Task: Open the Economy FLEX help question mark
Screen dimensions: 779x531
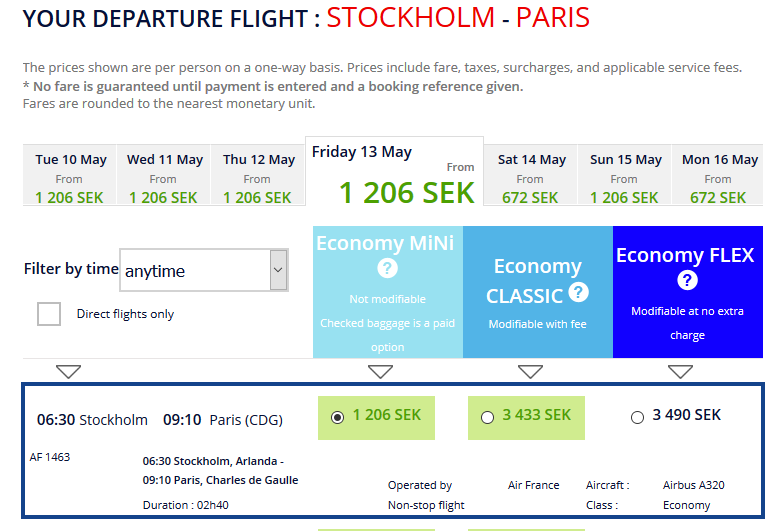Action: point(687,280)
